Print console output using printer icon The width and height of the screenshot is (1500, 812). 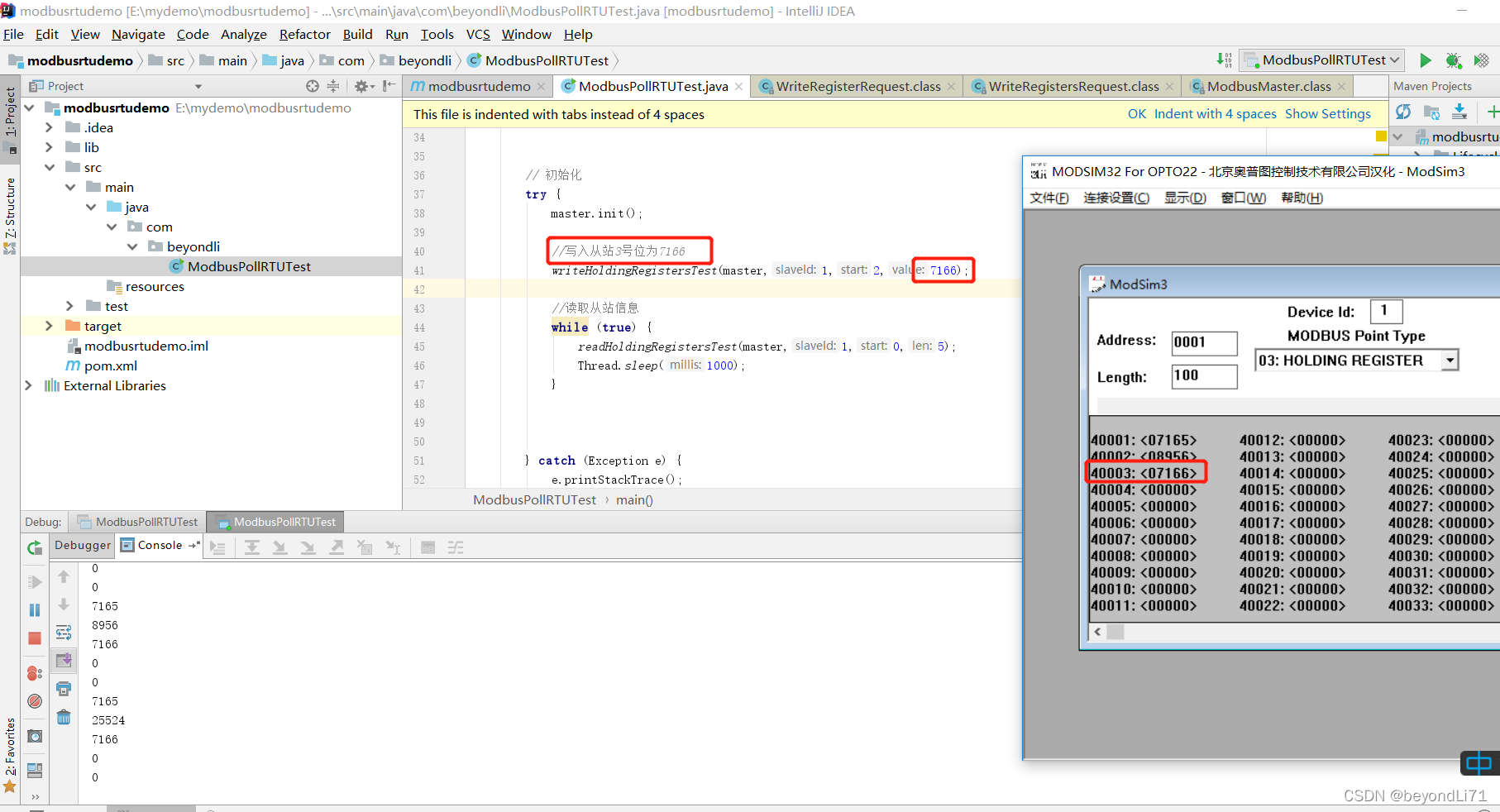64,688
